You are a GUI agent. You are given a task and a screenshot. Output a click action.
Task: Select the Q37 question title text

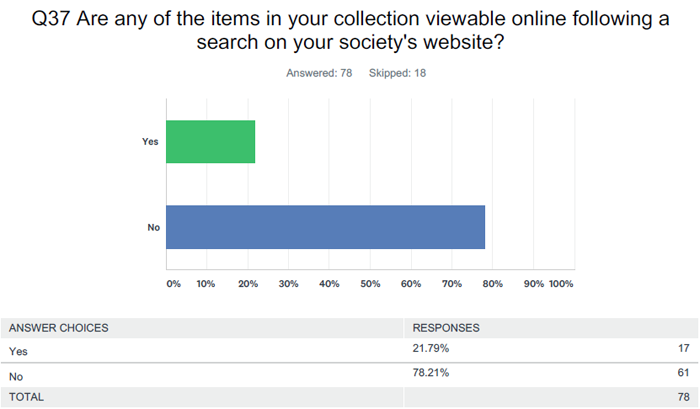[x=350, y=30]
